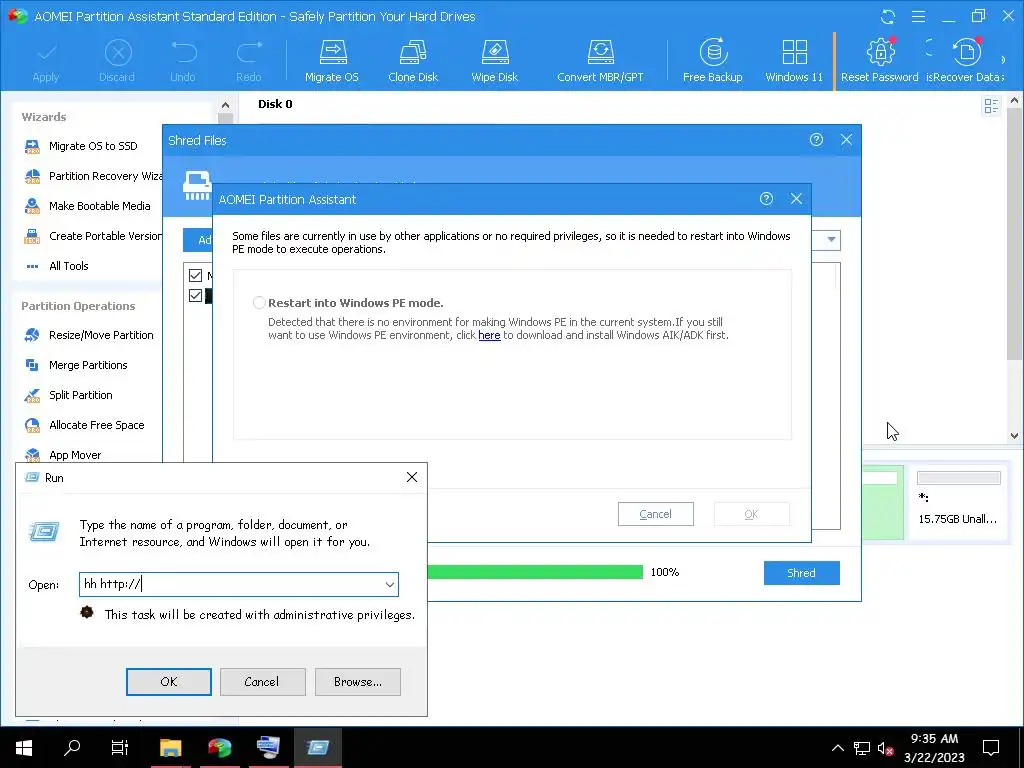The width and height of the screenshot is (1024, 768).
Task: Click the 100% shred progress bar
Action: point(535,572)
